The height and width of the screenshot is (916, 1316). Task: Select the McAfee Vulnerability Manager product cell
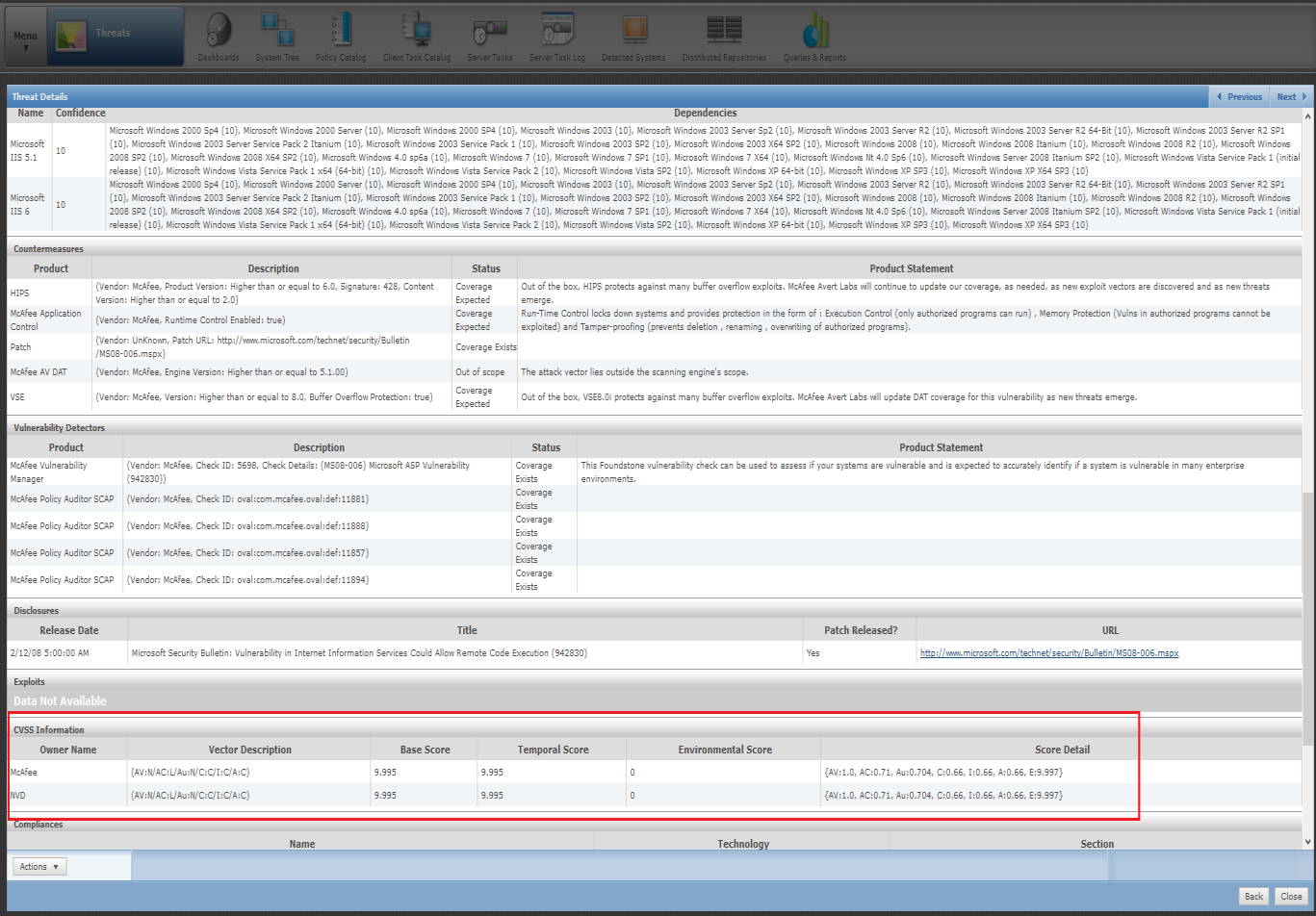pos(65,471)
